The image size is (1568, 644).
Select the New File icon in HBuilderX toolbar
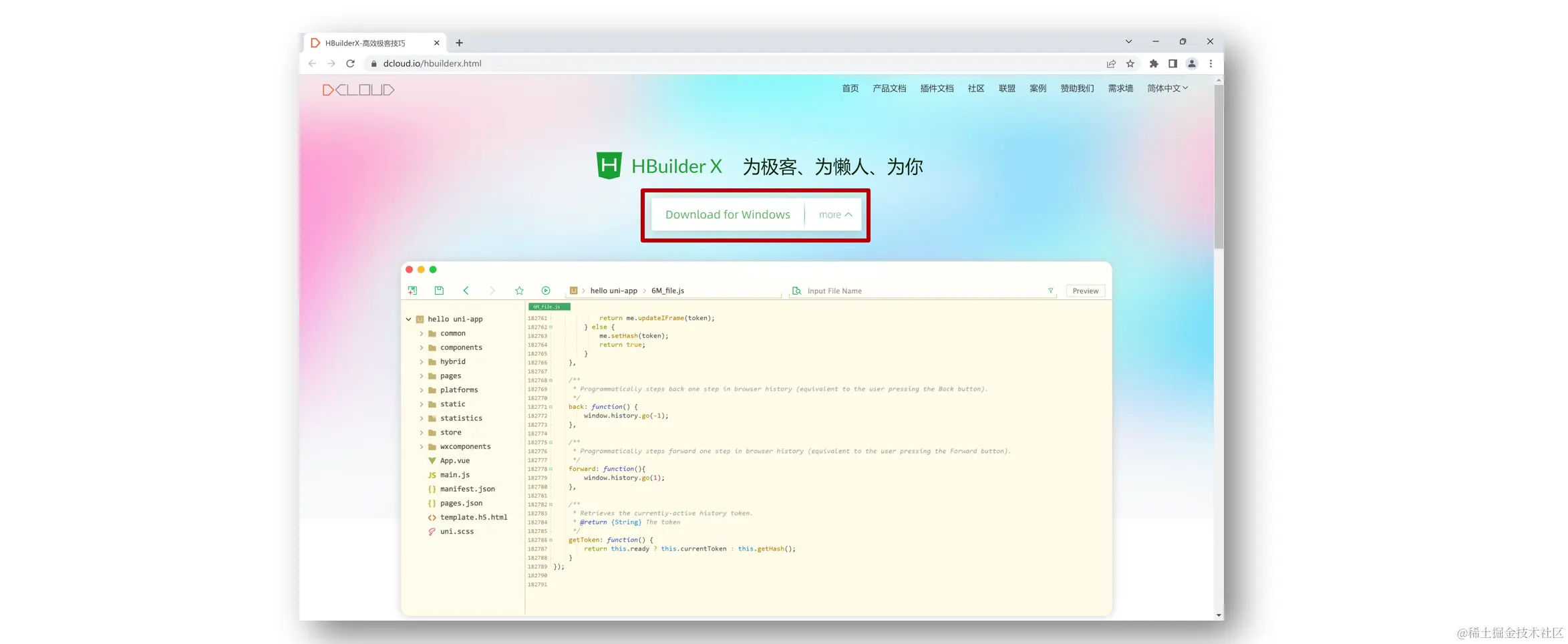[x=412, y=290]
